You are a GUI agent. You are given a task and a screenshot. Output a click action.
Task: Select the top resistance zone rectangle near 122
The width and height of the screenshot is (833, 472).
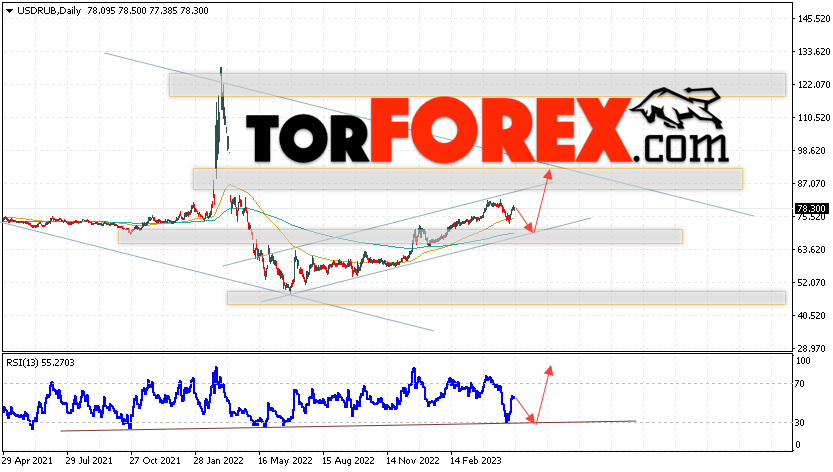coord(477,85)
